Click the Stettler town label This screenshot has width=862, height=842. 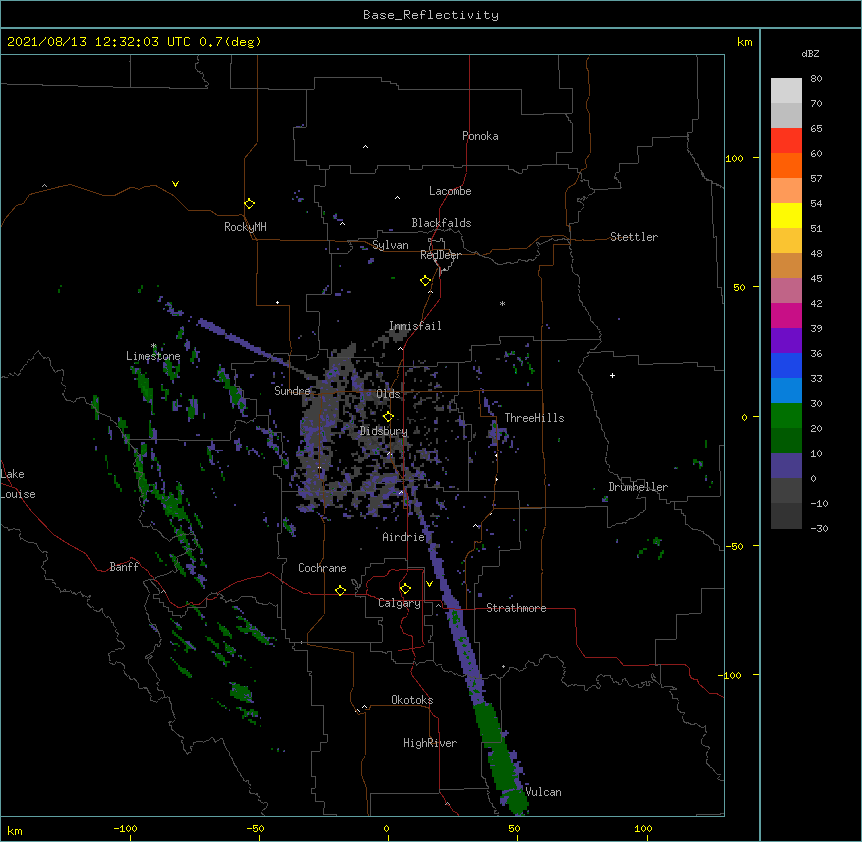pyautogui.click(x=634, y=237)
